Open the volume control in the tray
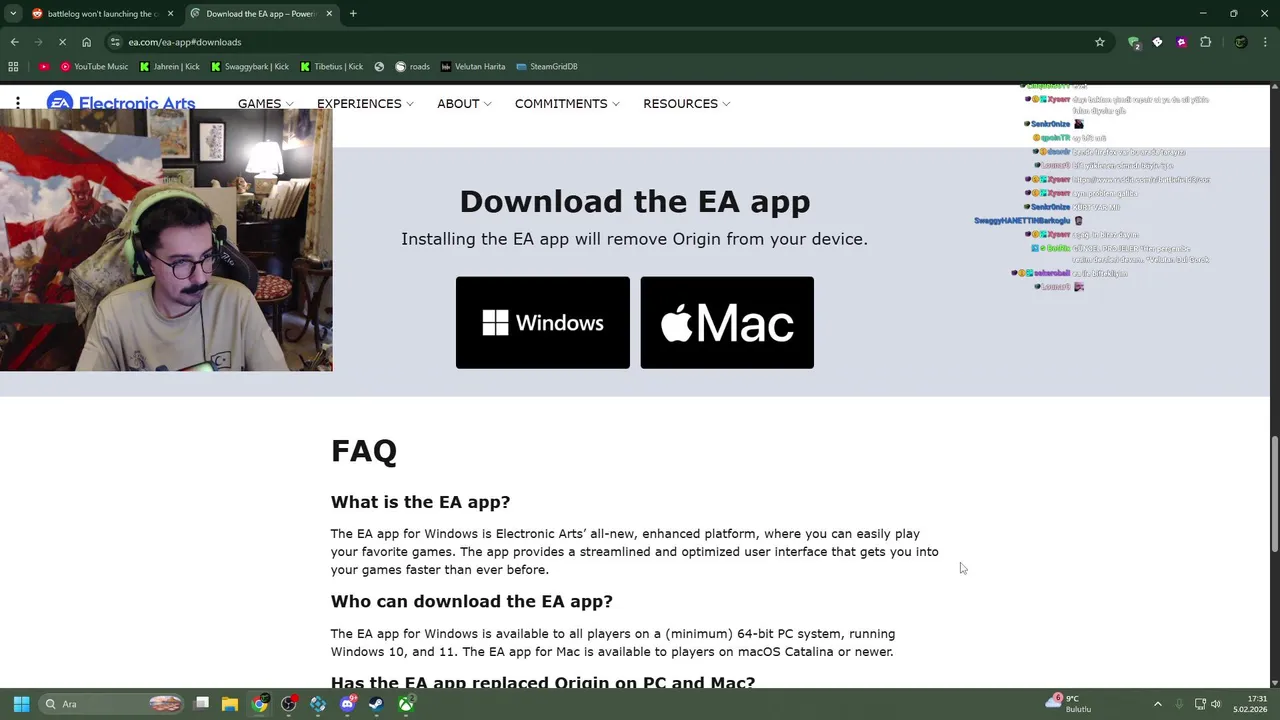Viewport: 1280px width, 720px height. pos(1216,704)
